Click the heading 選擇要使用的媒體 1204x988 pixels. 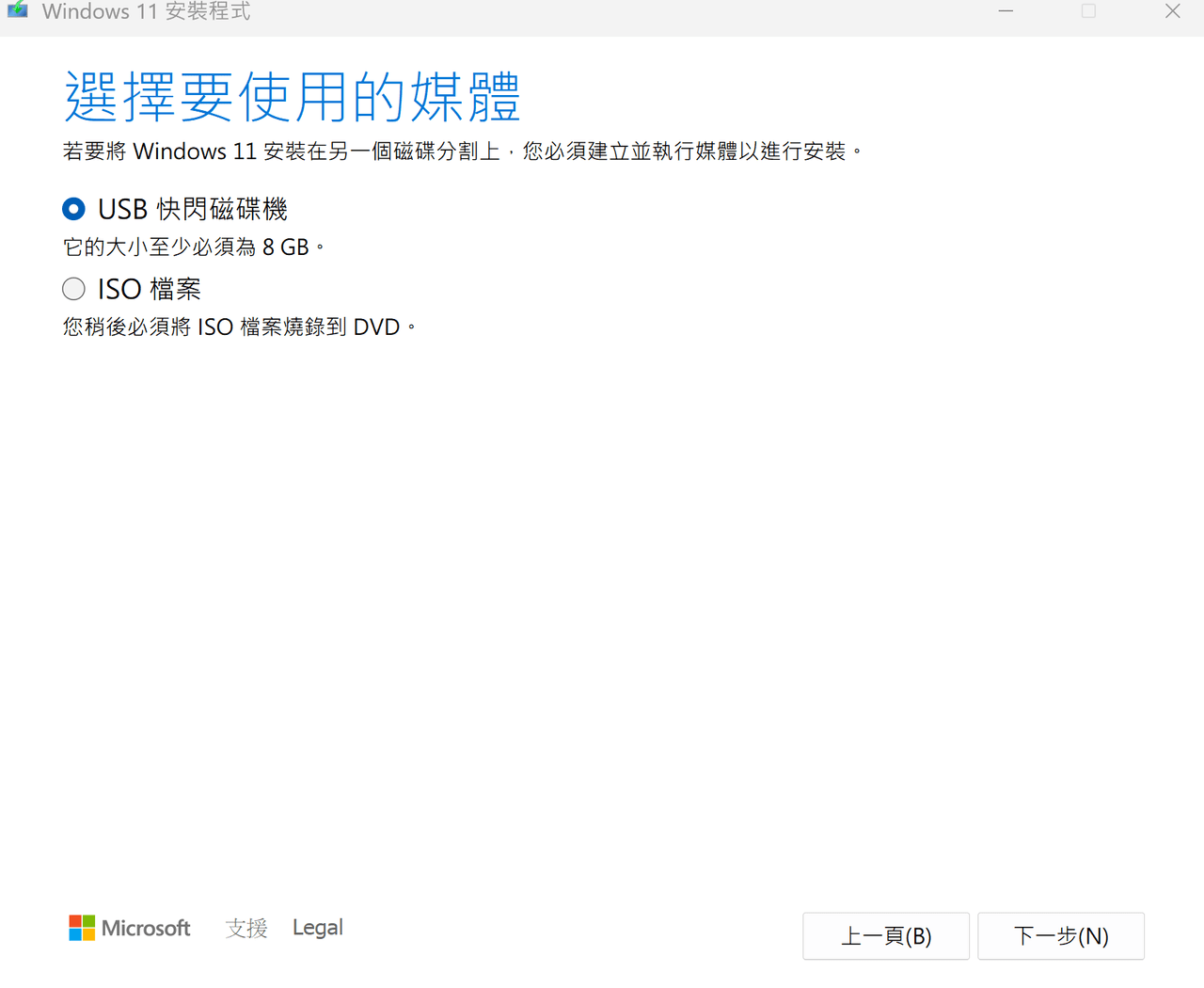[x=293, y=97]
